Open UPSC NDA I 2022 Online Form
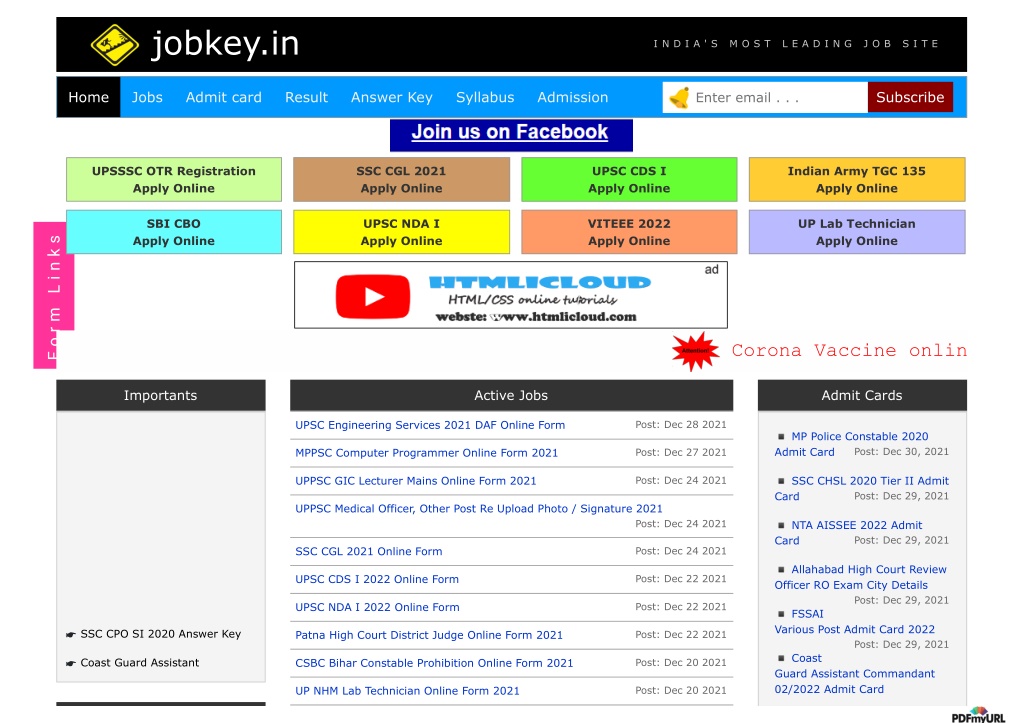Screen dimensions: 1024x723 point(377,607)
